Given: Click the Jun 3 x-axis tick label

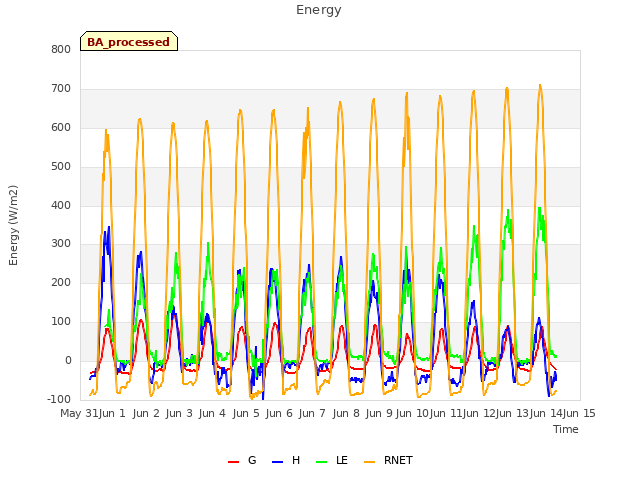Looking at the screenshot, I should point(179,413).
